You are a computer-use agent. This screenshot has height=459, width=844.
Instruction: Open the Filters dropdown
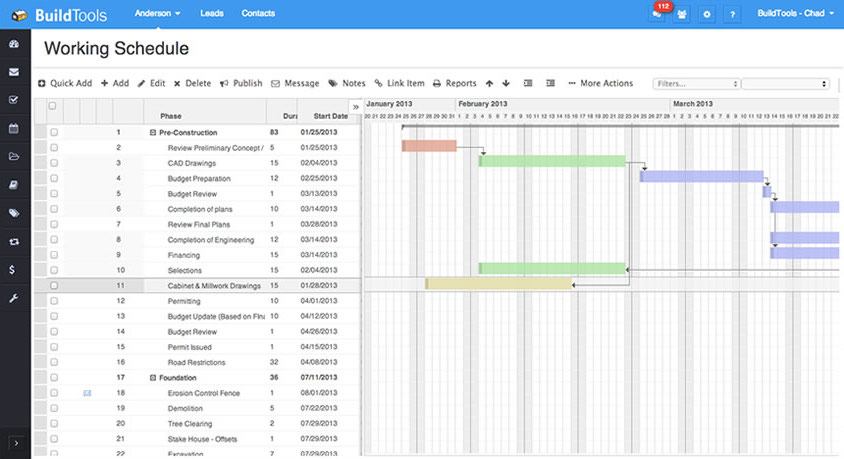695,84
